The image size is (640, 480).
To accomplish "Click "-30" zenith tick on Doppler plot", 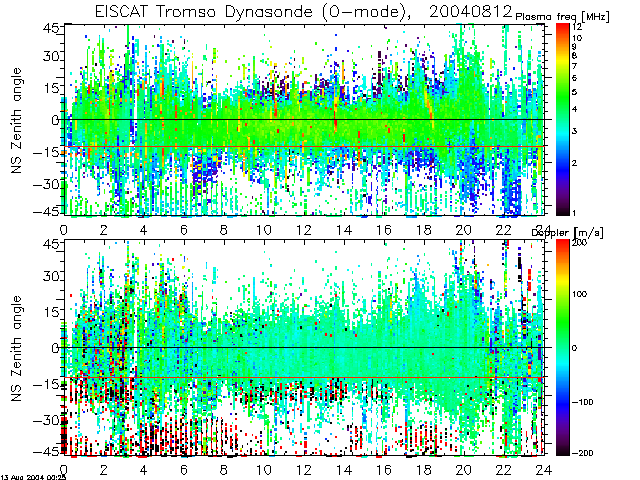I will click(x=46, y=420).
